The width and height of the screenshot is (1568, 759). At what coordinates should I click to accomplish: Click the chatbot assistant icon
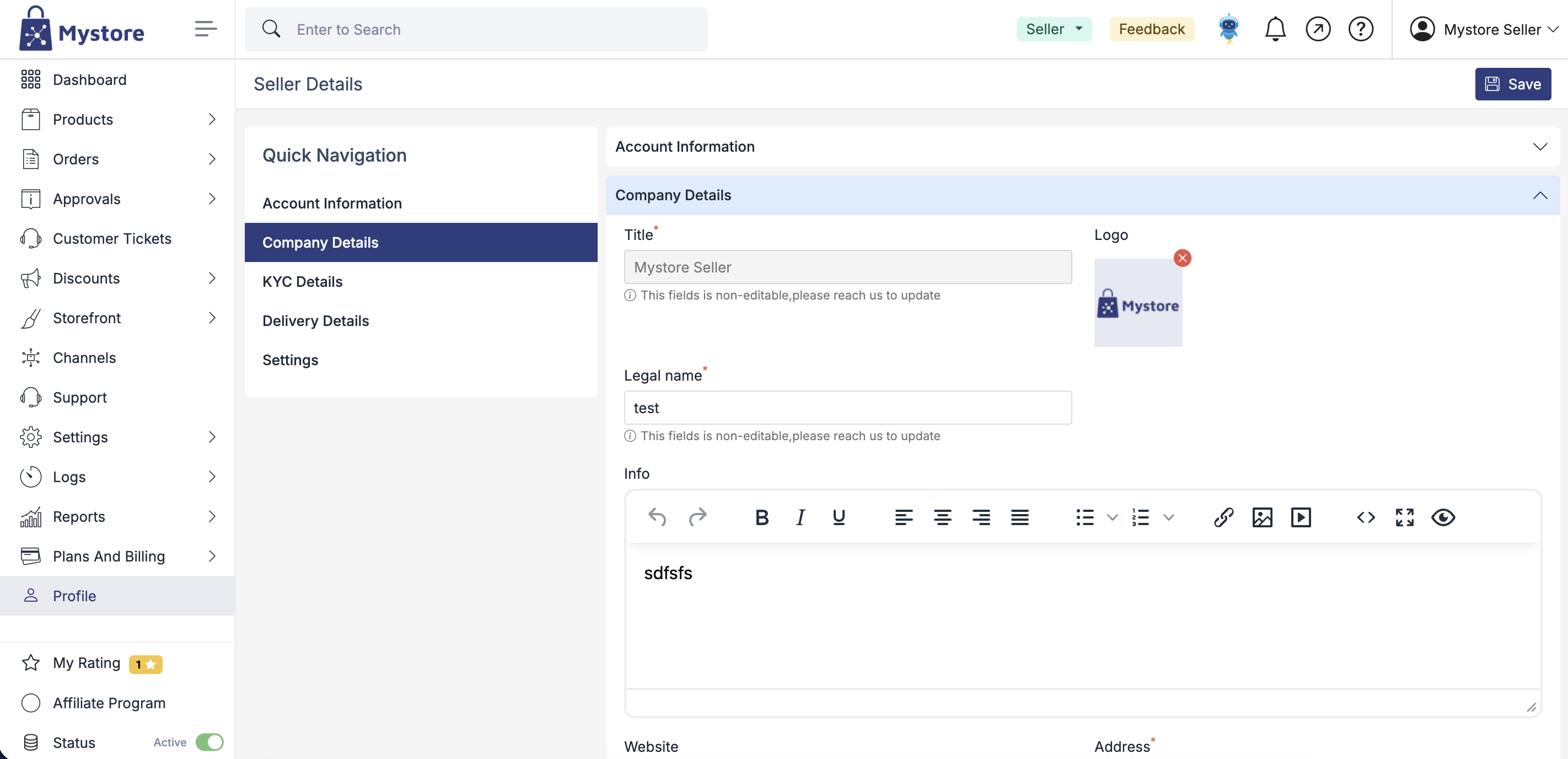pyautogui.click(x=1228, y=29)
